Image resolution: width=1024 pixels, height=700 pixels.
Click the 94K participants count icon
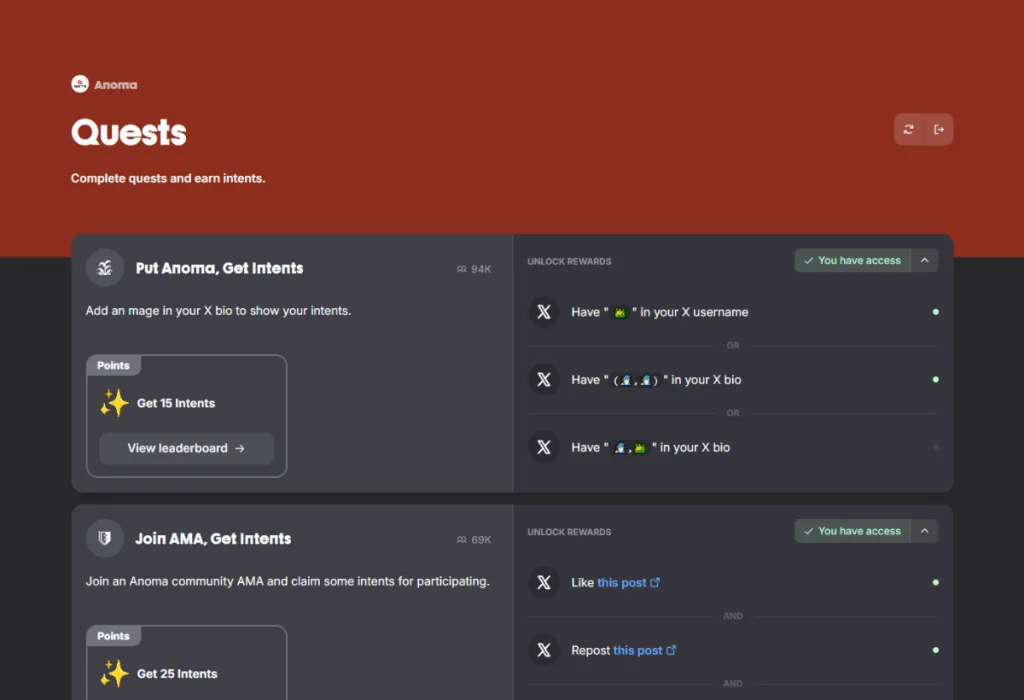(x=462, y=269)
